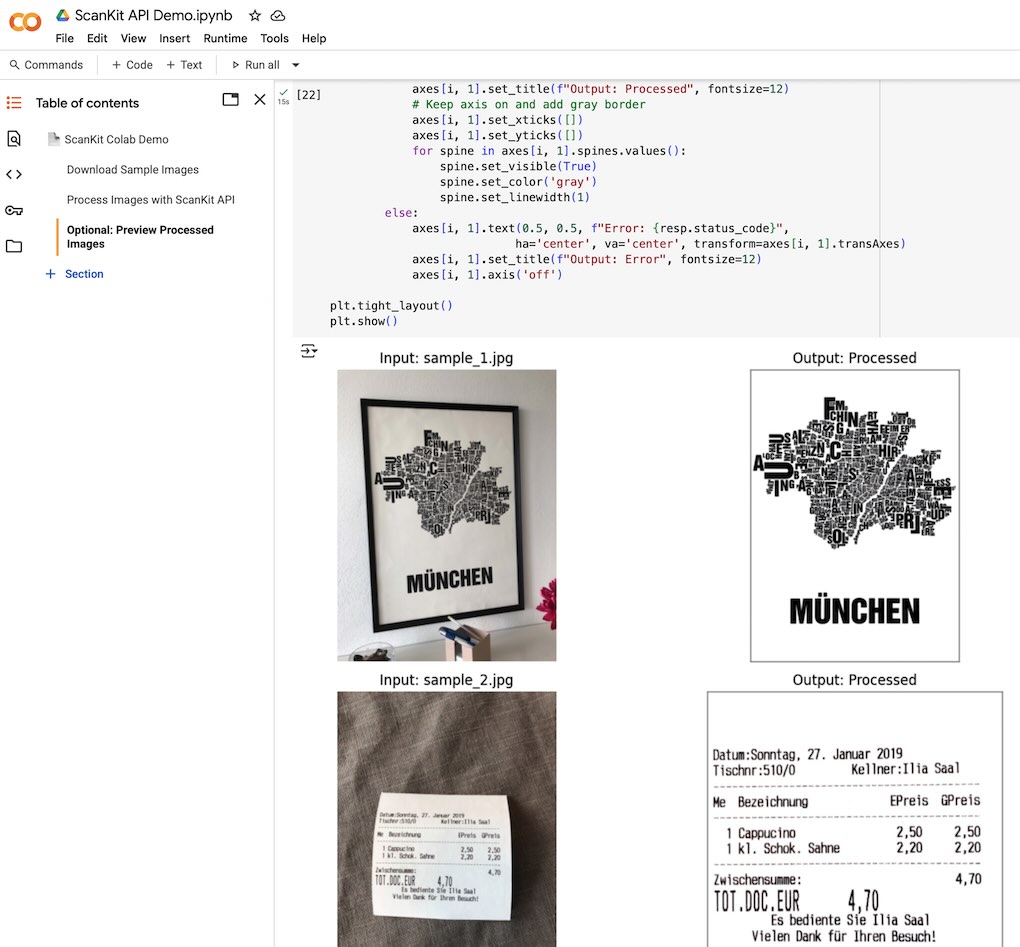Click the show code icon below the cell

click(x=309, y=350)
